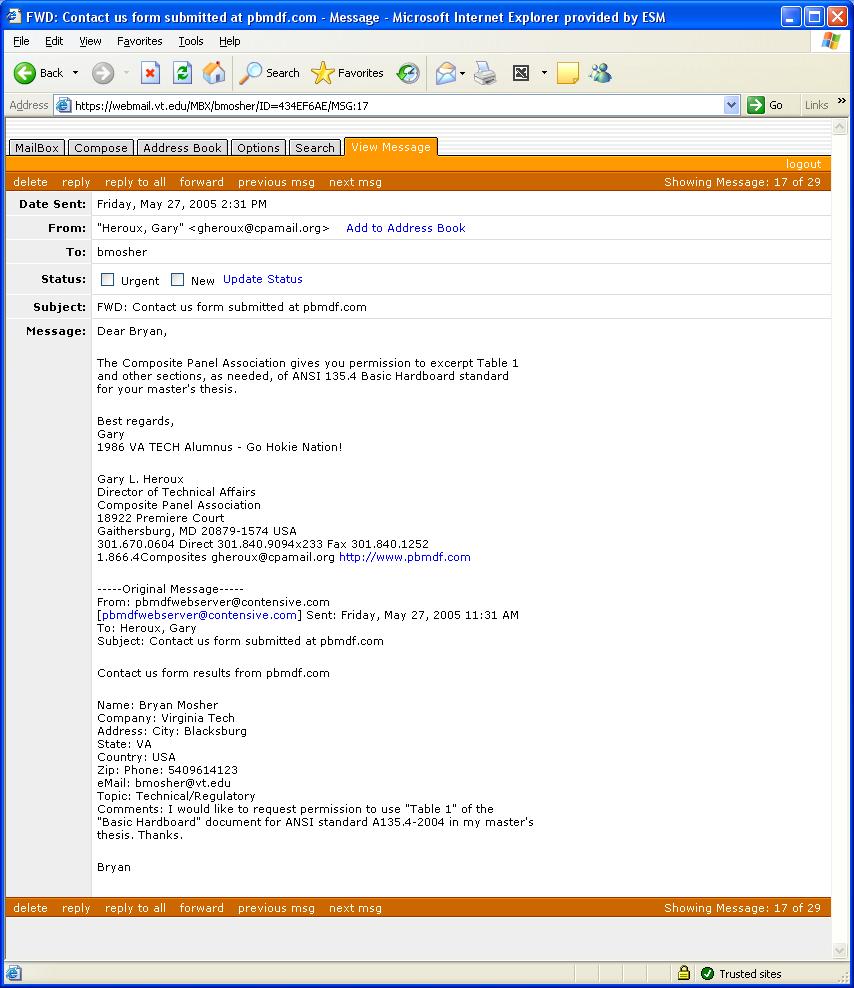The width and height of the screenshot is (854, 988).
Task: Expand the Mail button dropdown arrow
Action: pyautogui.click(x=463, y=73)
